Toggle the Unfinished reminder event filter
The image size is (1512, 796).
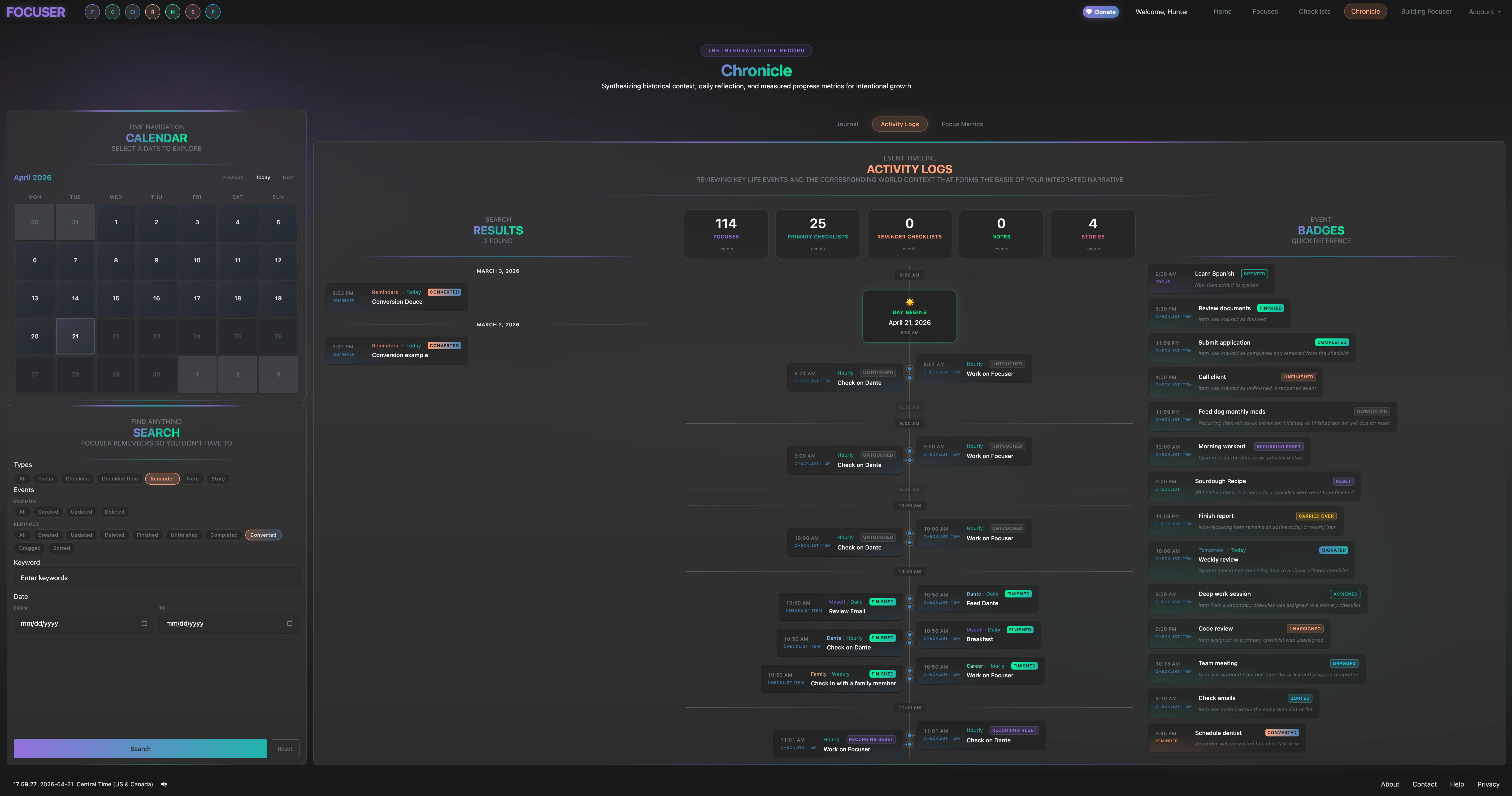(x=184, y=535)
